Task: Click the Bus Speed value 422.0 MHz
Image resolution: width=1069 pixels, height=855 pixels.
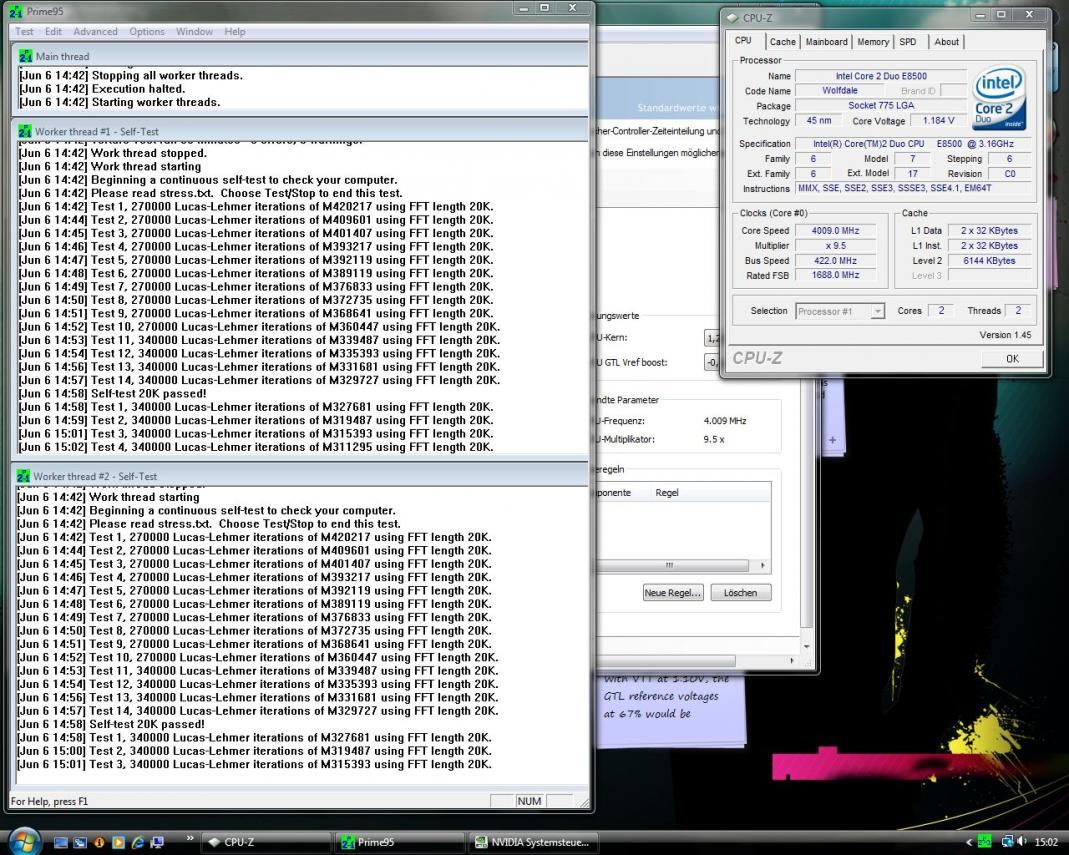Action: 835,260
